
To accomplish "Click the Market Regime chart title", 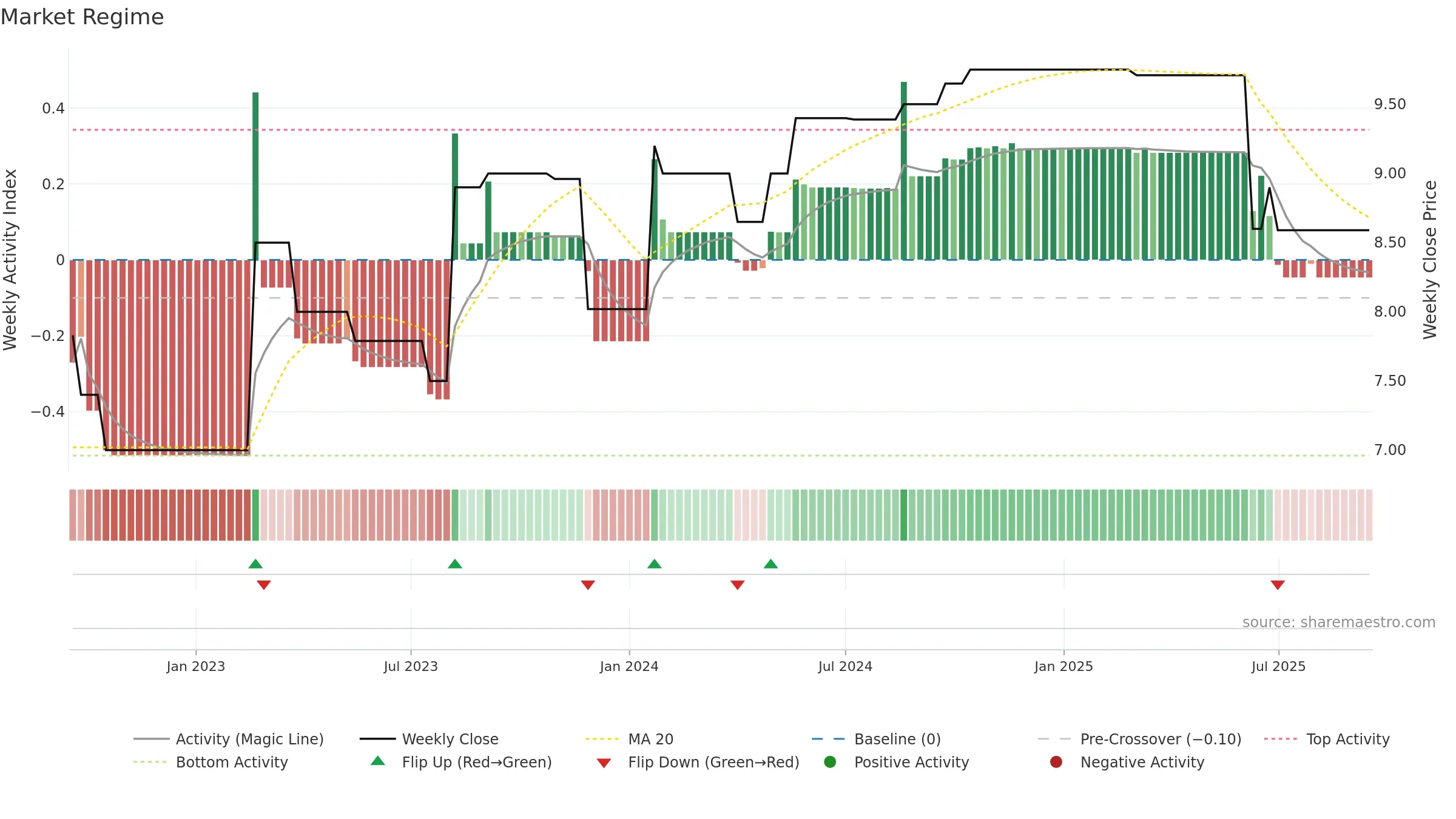I will [82, 17].
